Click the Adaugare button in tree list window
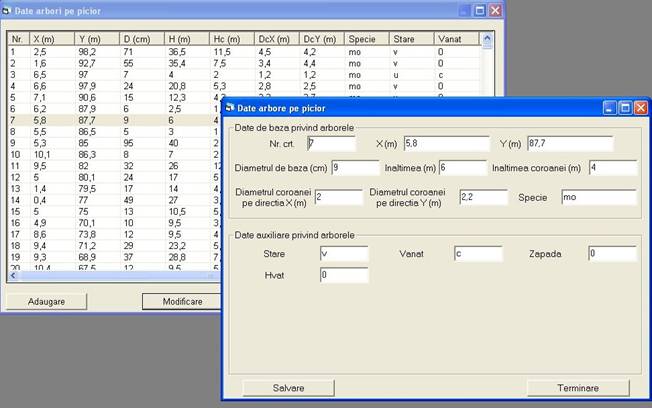 pos(46,302)
